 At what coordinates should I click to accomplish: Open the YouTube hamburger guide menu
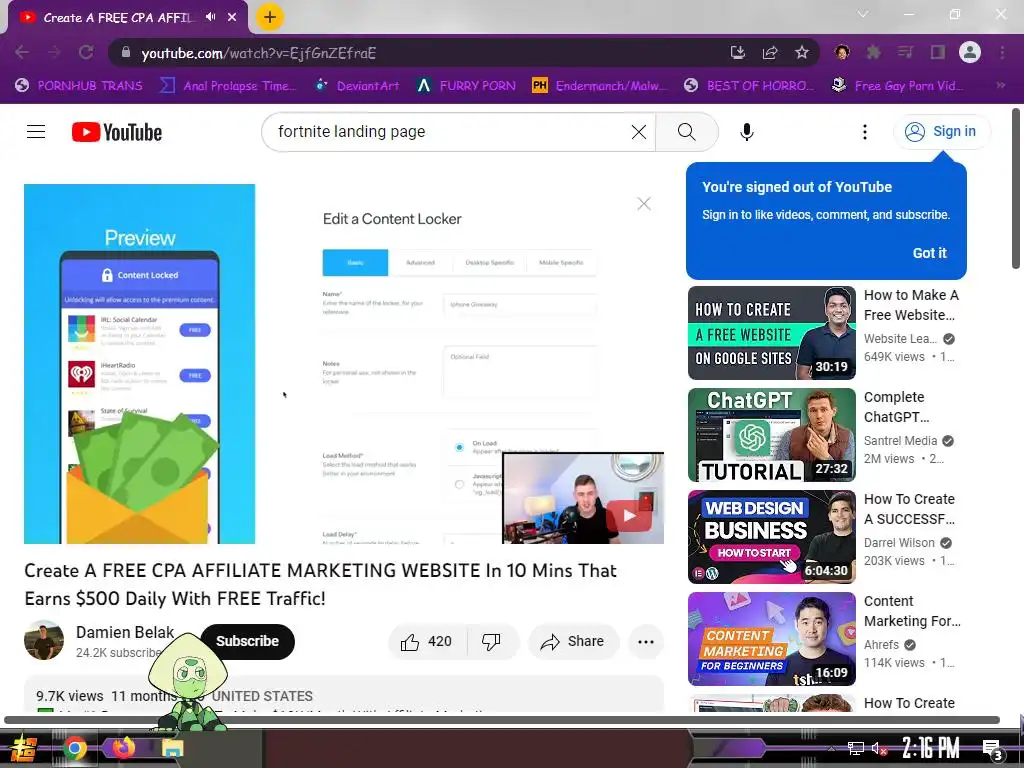pos(36,132)
